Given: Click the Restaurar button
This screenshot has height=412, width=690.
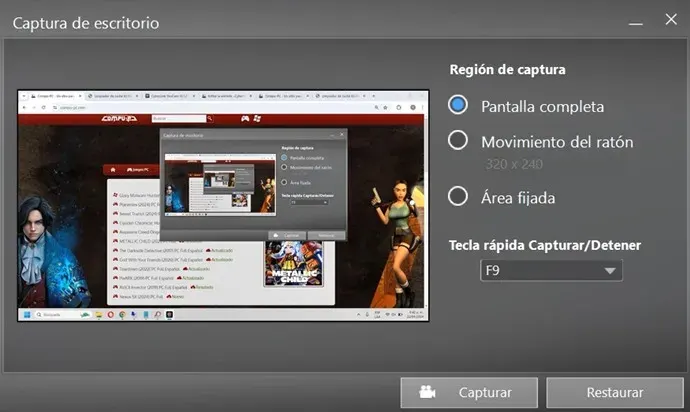Looking at the screenshot, I should [615, 392].
